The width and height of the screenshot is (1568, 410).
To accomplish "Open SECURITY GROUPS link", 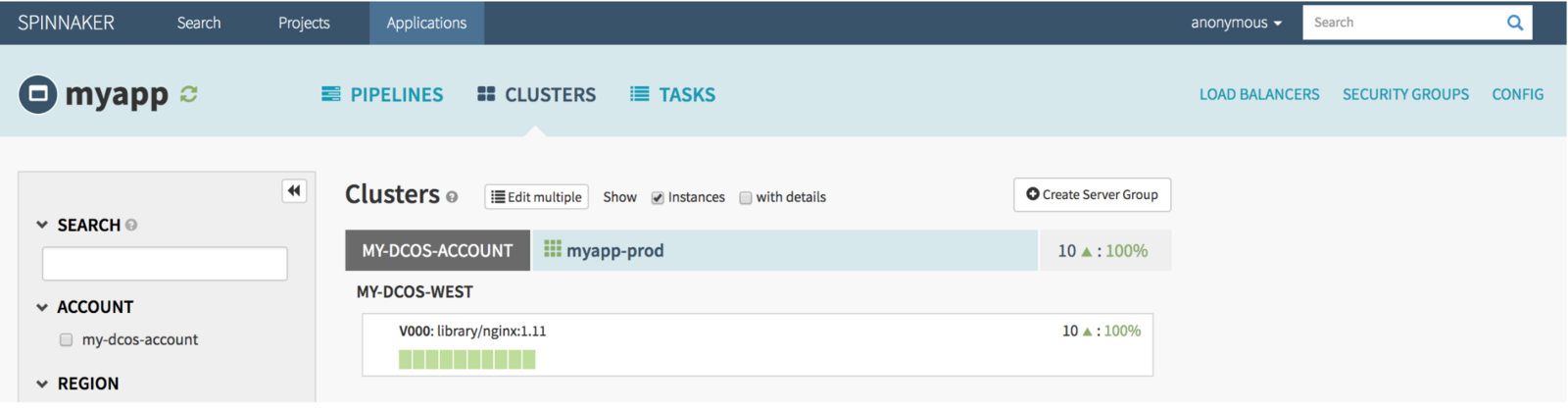I will pyautogui.click(x=1405, y=94).
